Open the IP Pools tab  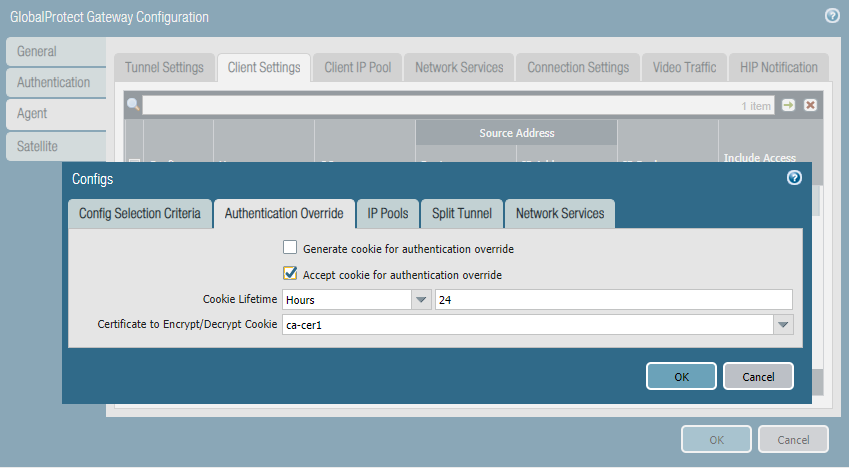tap(387, 213)
